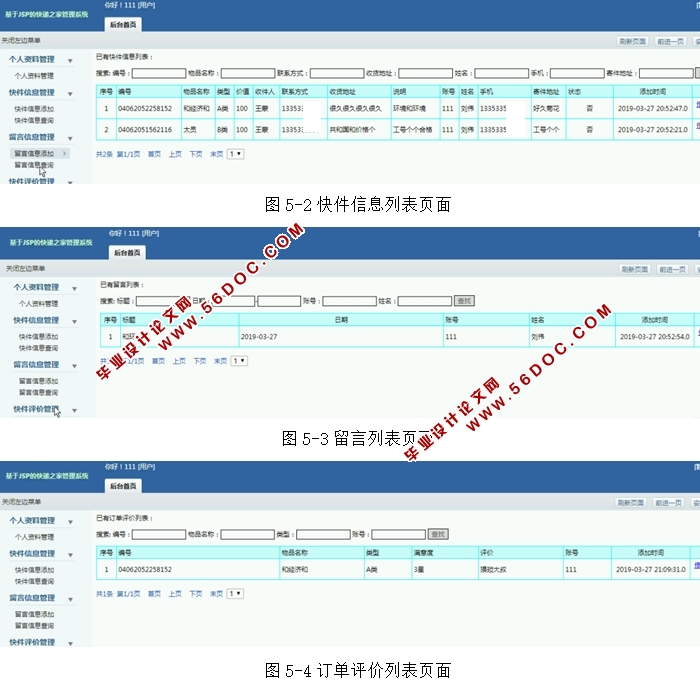Click 前进一页 button on 订单评价列表 page
The height and width of the screenshot is (700, 700).
point(668,503)
